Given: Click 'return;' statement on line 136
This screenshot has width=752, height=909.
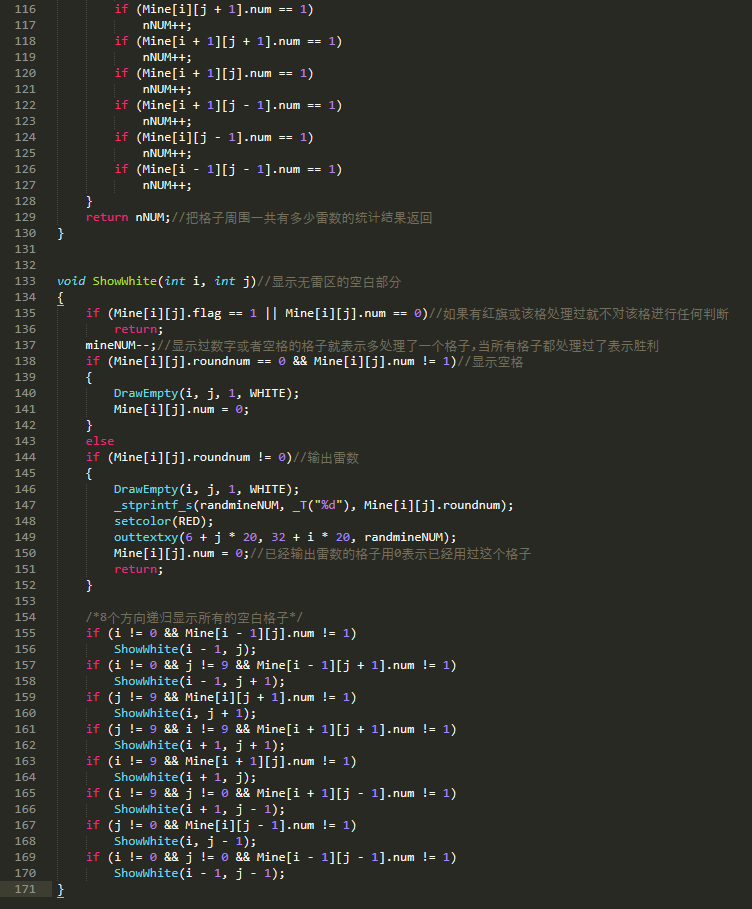Looking at the screenshot, I should pos(139,329).
